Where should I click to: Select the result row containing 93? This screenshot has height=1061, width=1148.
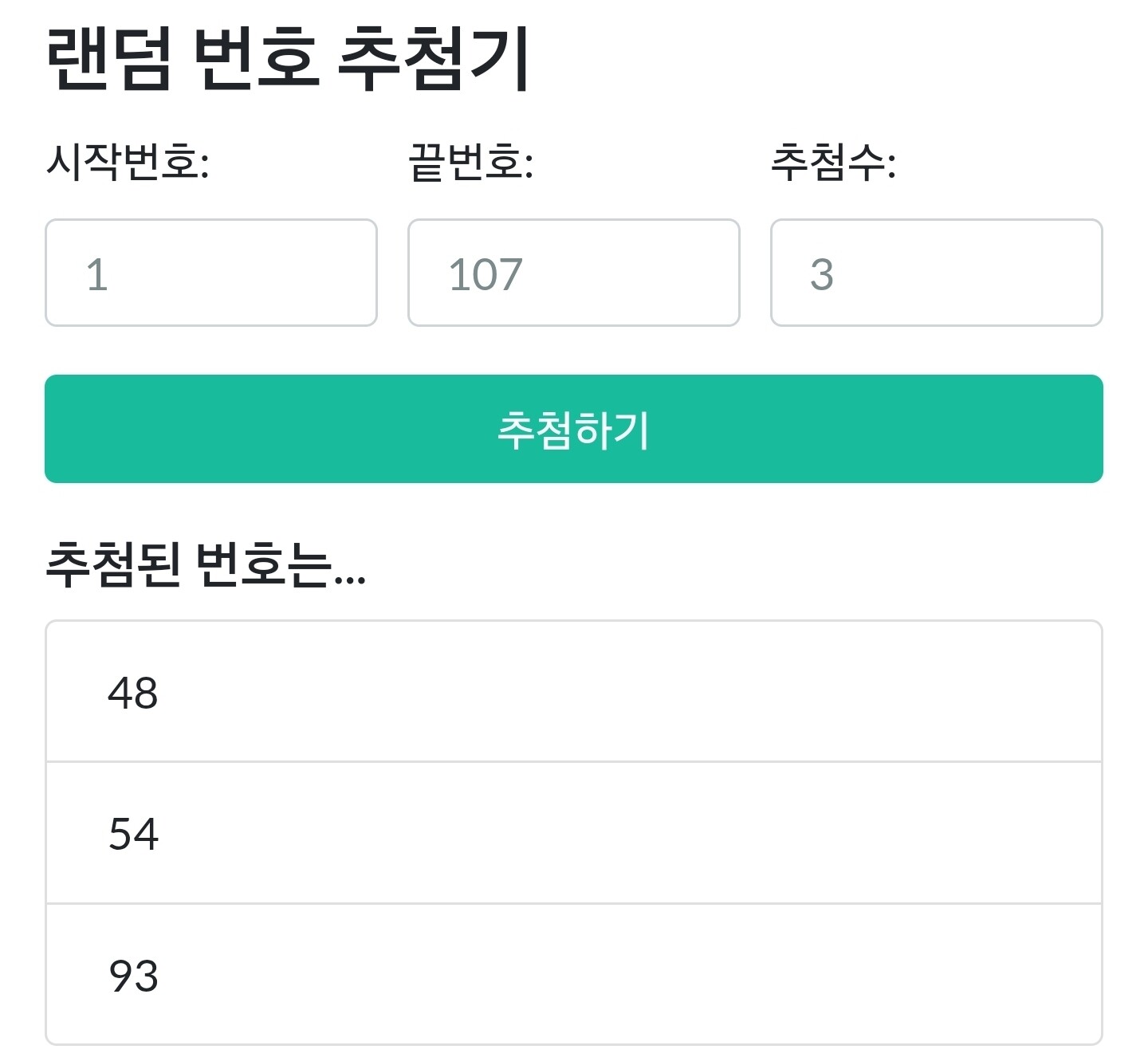pos(573,974)
